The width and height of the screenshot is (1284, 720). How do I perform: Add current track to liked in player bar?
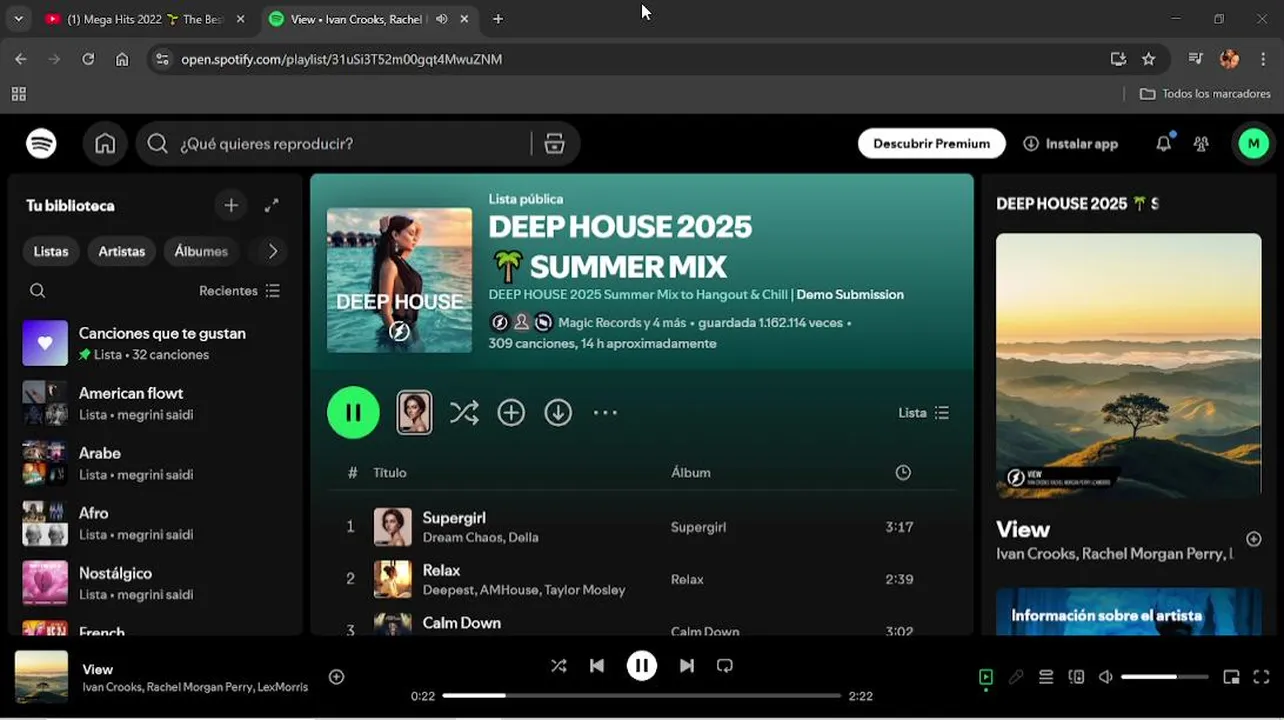[x=337, y=677]
